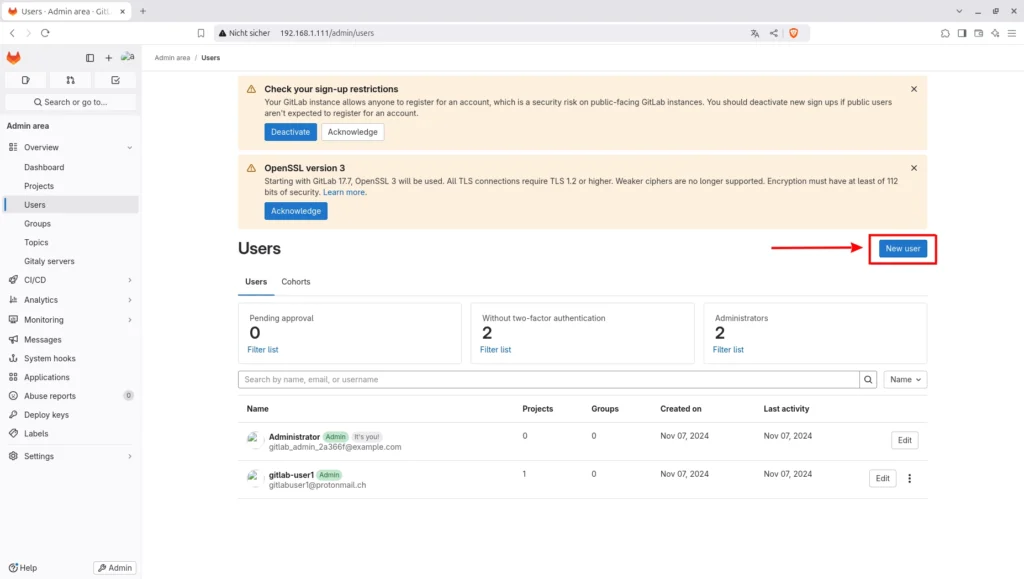Open Gitaly servers in the sidebar
The width and height of the screenshot is (1024, 579).
49,261
